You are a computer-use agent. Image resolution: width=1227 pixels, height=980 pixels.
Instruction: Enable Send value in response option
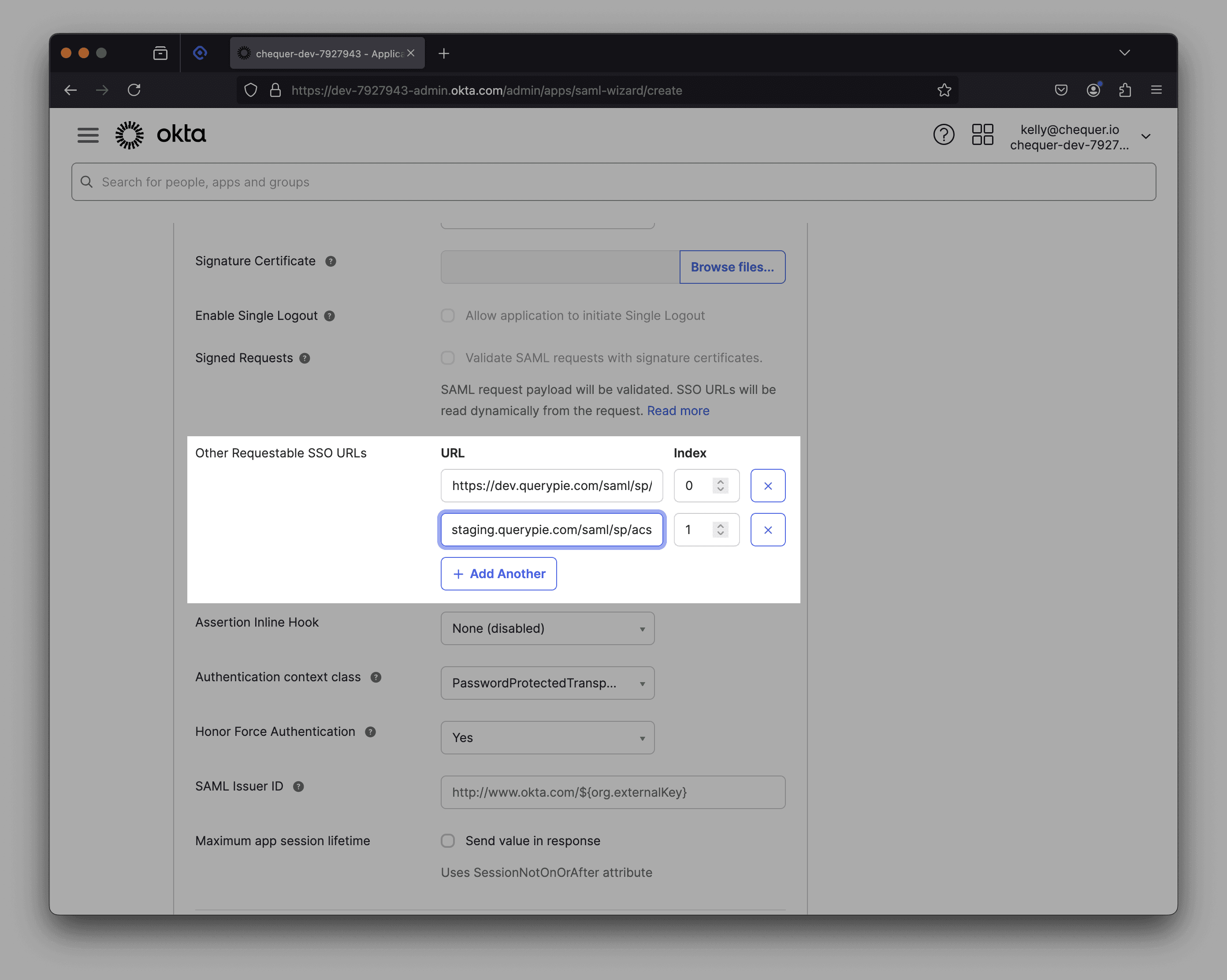448,841
